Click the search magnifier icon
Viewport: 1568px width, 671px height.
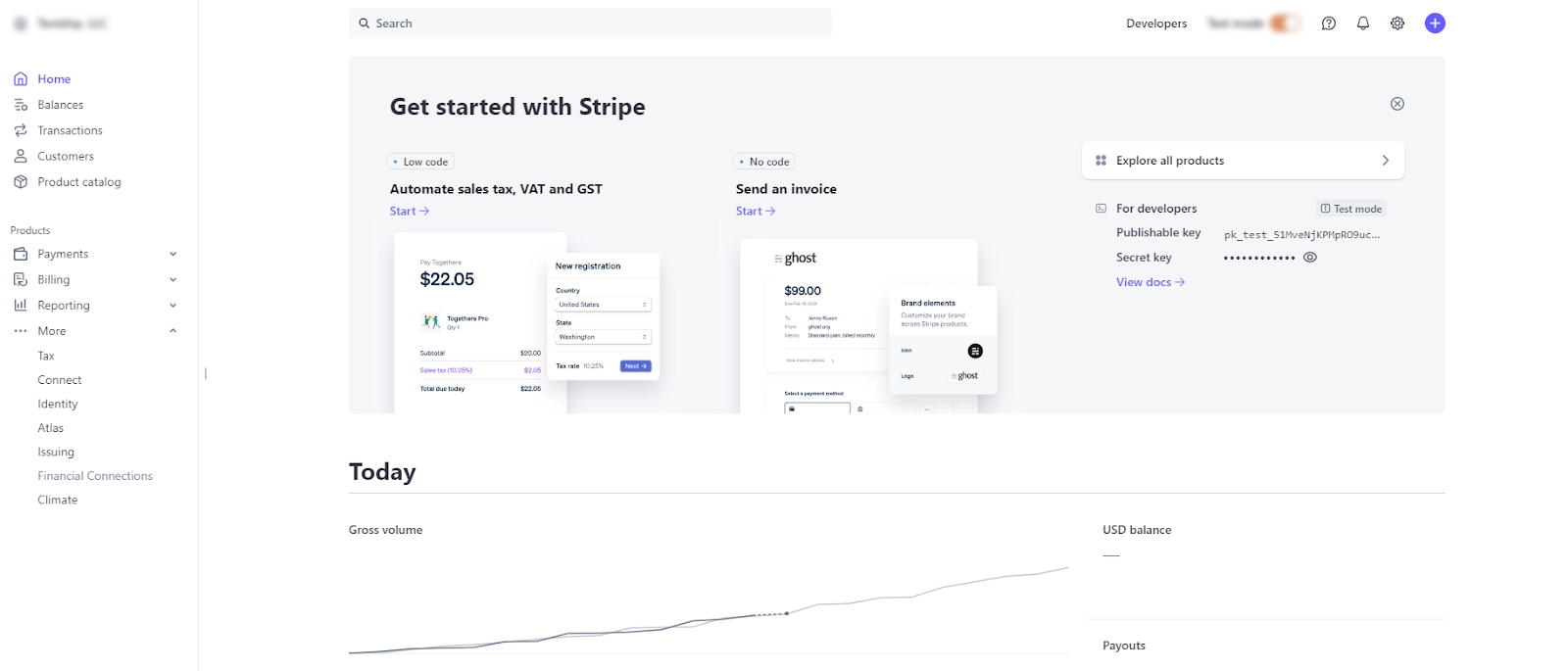(x=364, y=24)
